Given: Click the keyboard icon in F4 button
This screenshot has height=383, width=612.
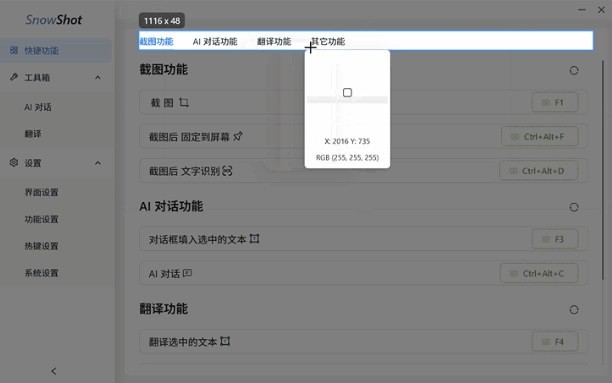Looking at the screenshot, I should tap(546, 342).
